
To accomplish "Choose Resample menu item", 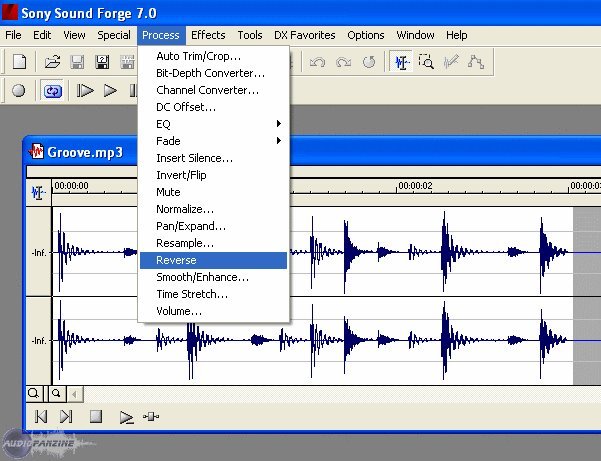I will pos(213,243).
